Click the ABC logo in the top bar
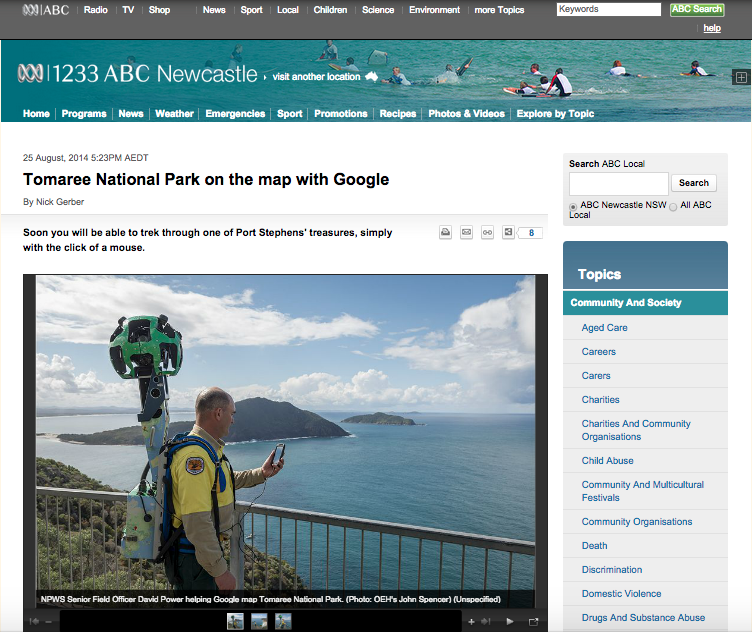This screenshot has width=752, height=632. 46,10
